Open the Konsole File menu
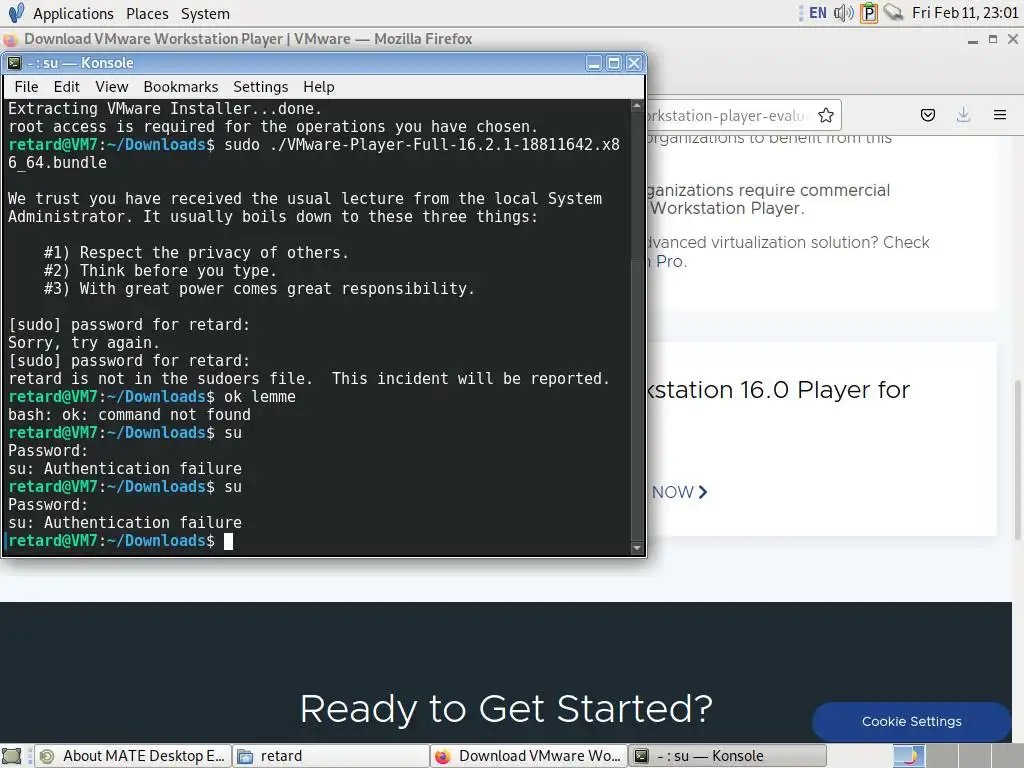The height and width of the screenshot is (768, 1024). click(26, 87)
